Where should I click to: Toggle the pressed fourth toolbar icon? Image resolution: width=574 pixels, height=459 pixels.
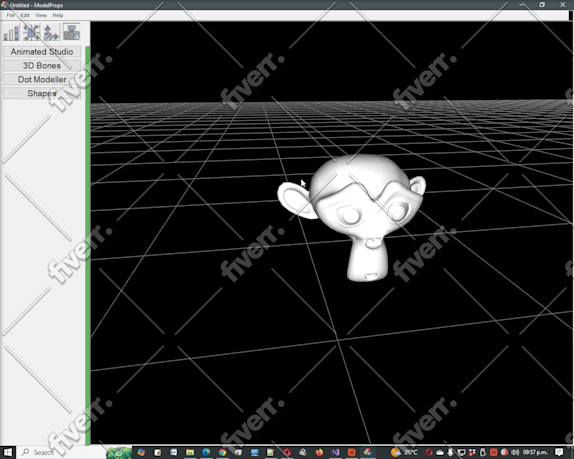(71, 32)
